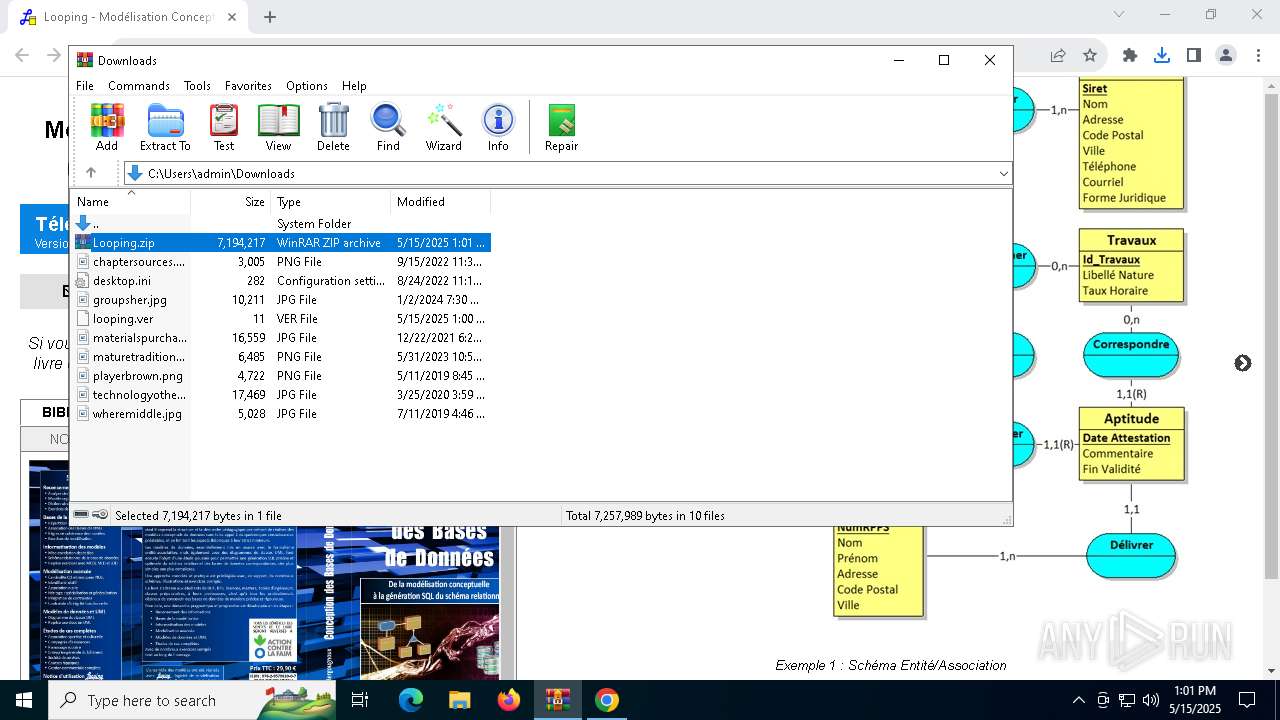Open the Commands menu

point(139,86)
